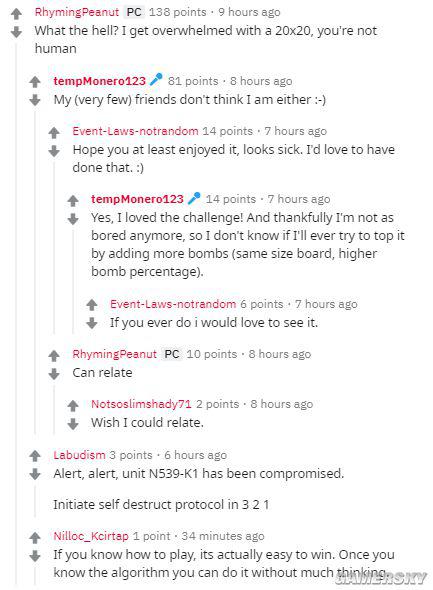Upvote the 'Hope you at least enjoyed it' comment

54,132
